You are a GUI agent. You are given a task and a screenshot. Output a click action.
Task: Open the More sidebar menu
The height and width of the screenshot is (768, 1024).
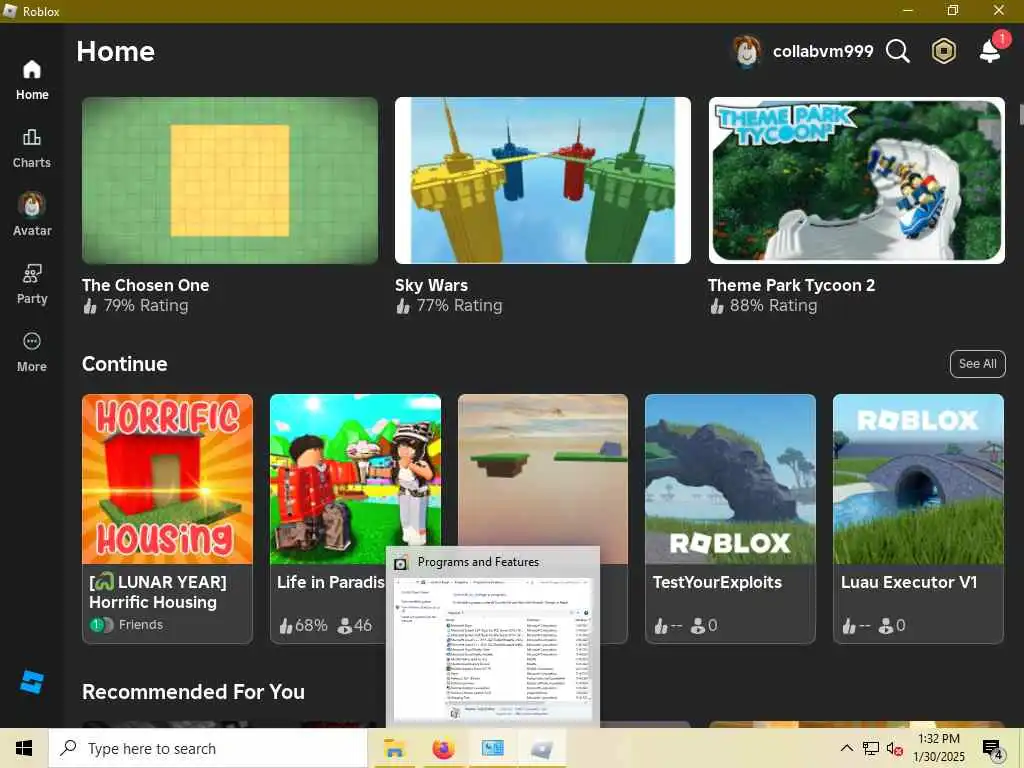pyautogui.click(x=31, y=353)
